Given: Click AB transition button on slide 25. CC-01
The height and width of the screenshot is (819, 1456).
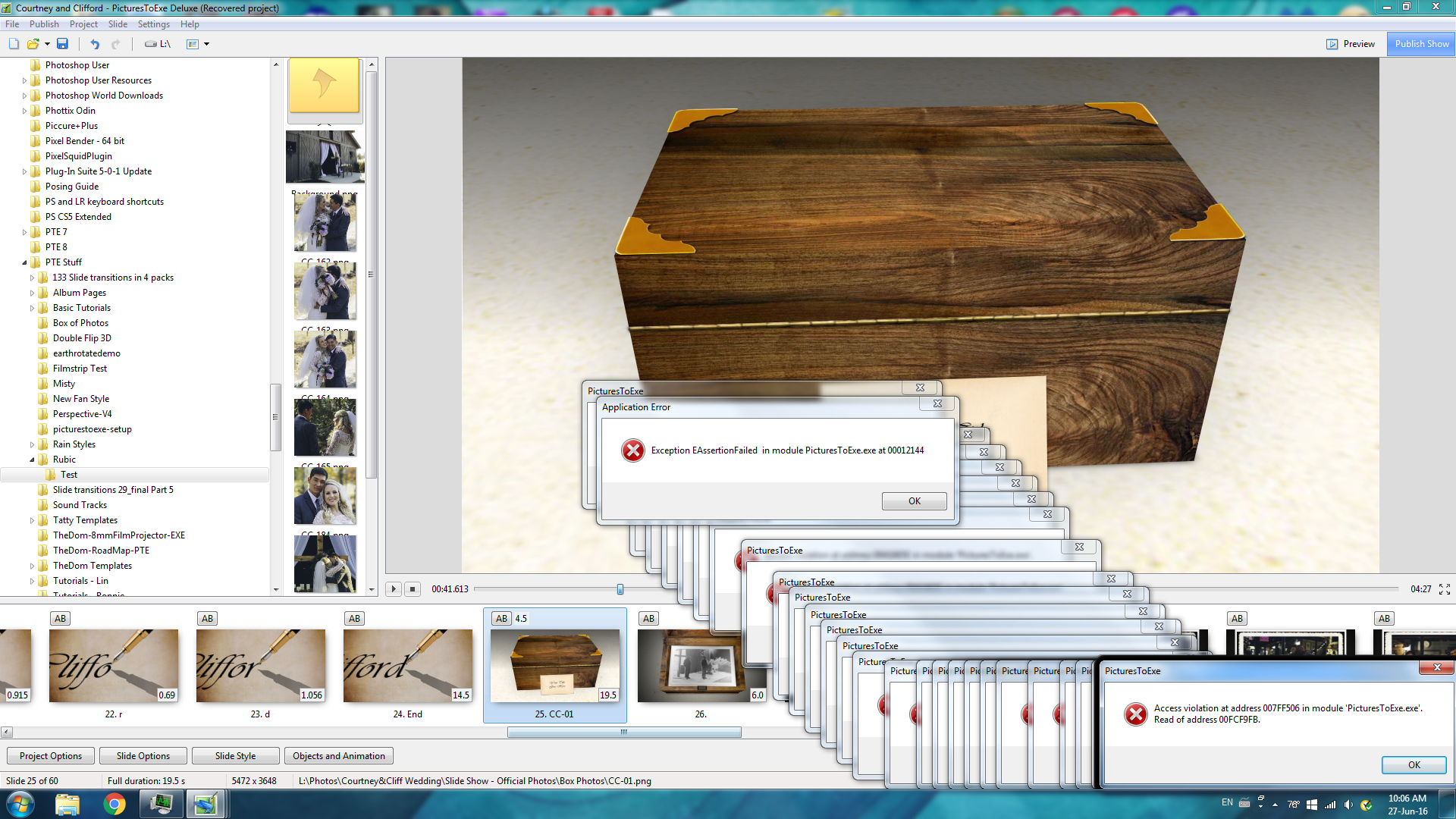Looking at the screenshot, I should 502,619.
